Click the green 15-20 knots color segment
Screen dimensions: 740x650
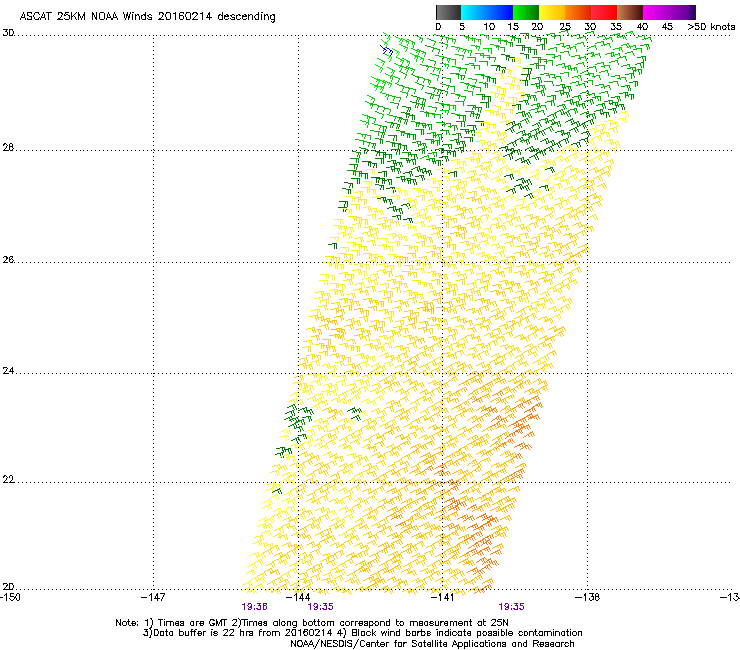click(x=525, y=12)
